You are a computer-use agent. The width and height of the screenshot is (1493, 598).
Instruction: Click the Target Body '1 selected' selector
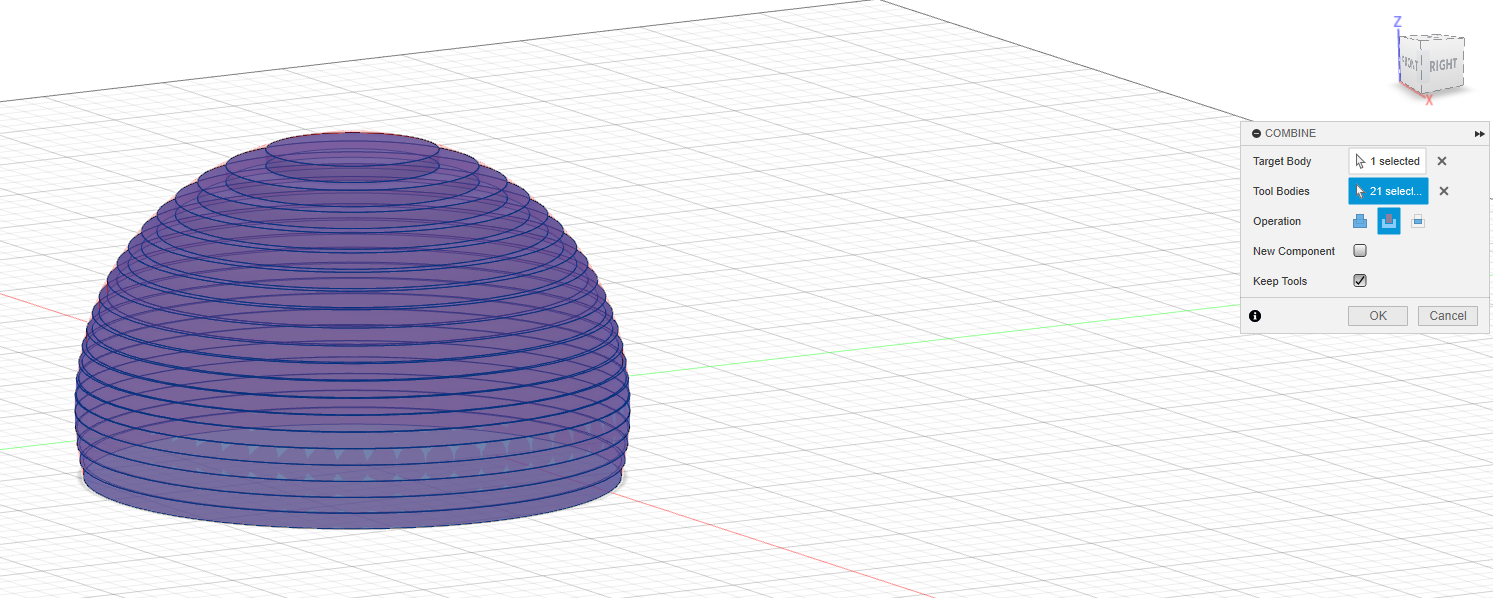point(1388,161)
